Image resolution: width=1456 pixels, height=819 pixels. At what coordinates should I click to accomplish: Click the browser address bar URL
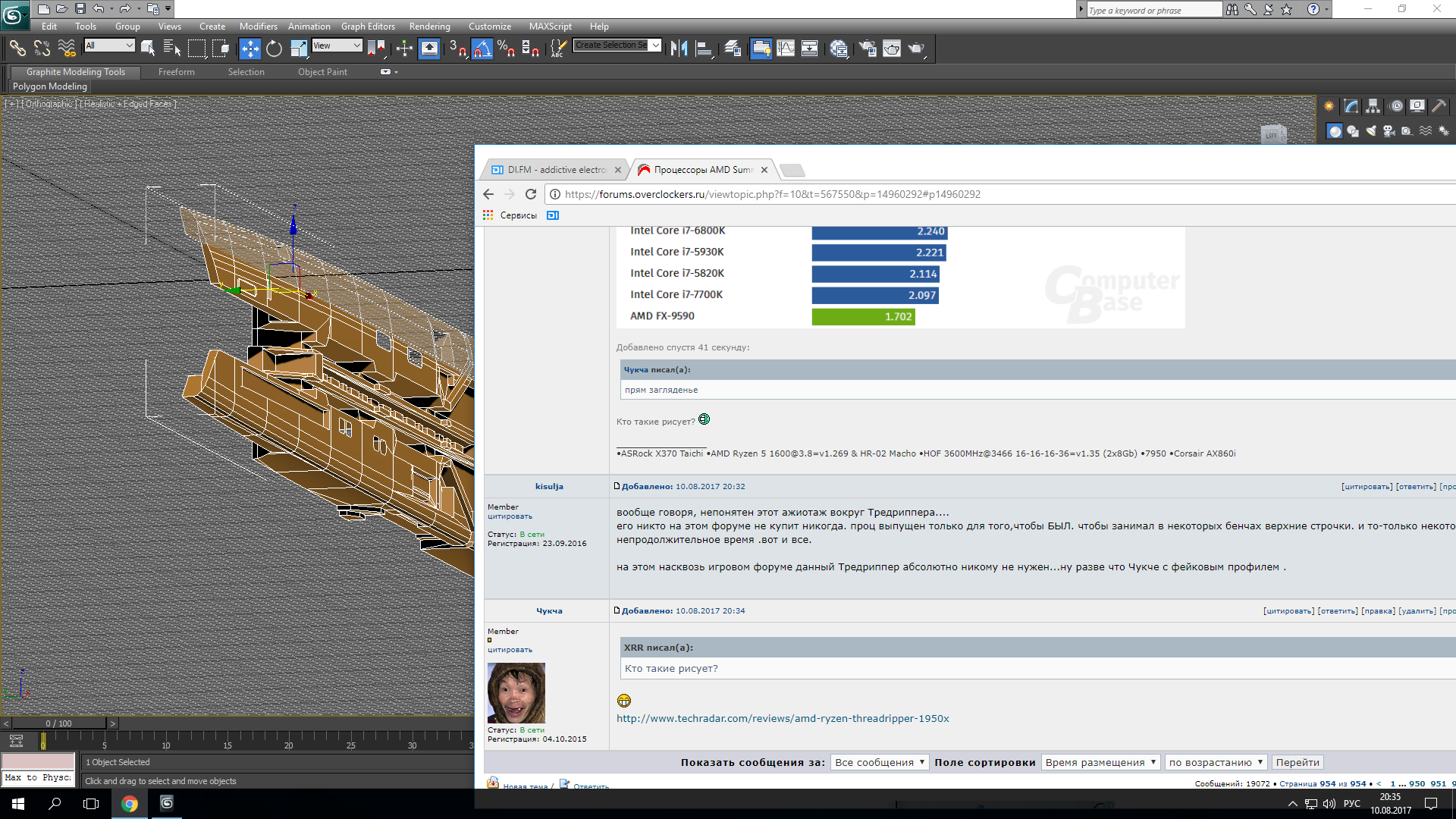point(772,194)
